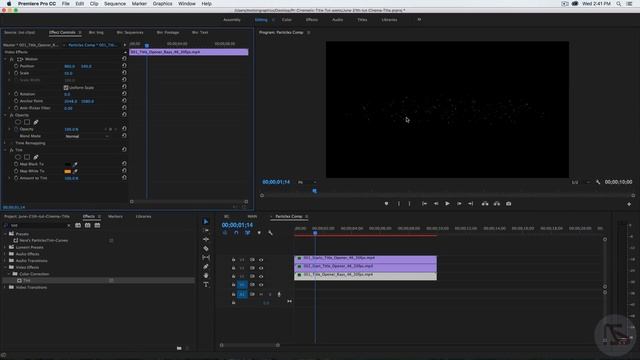
Task: Step forward one frame in Program monitor
Action: pyautogui.click(x=459, y=204)
